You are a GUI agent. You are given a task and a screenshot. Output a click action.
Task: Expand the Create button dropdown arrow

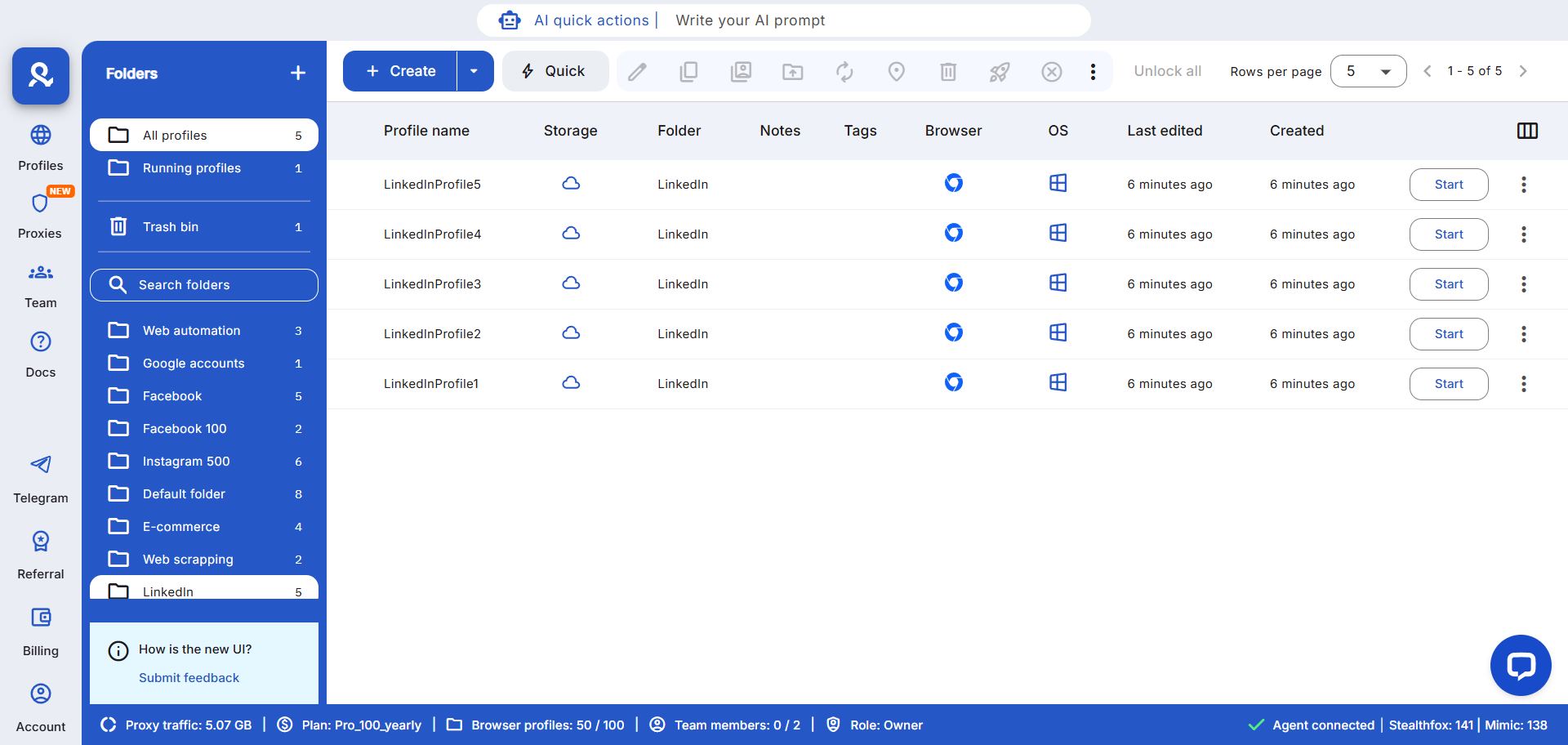[474, 71]
